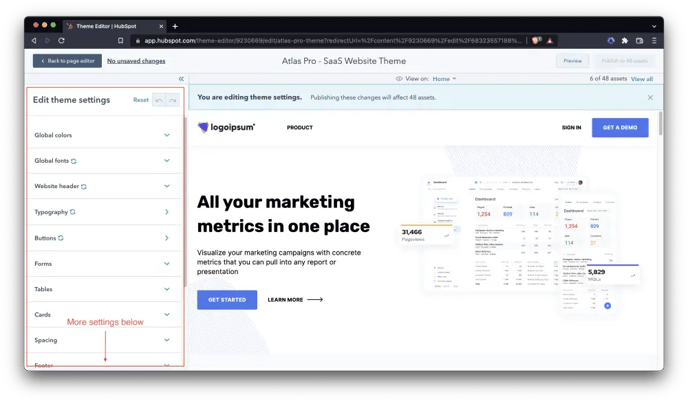Click the redo arrow icon
The width and height of the screenshot is (688, 403).
pyautogui.click(x=173, y=101)
